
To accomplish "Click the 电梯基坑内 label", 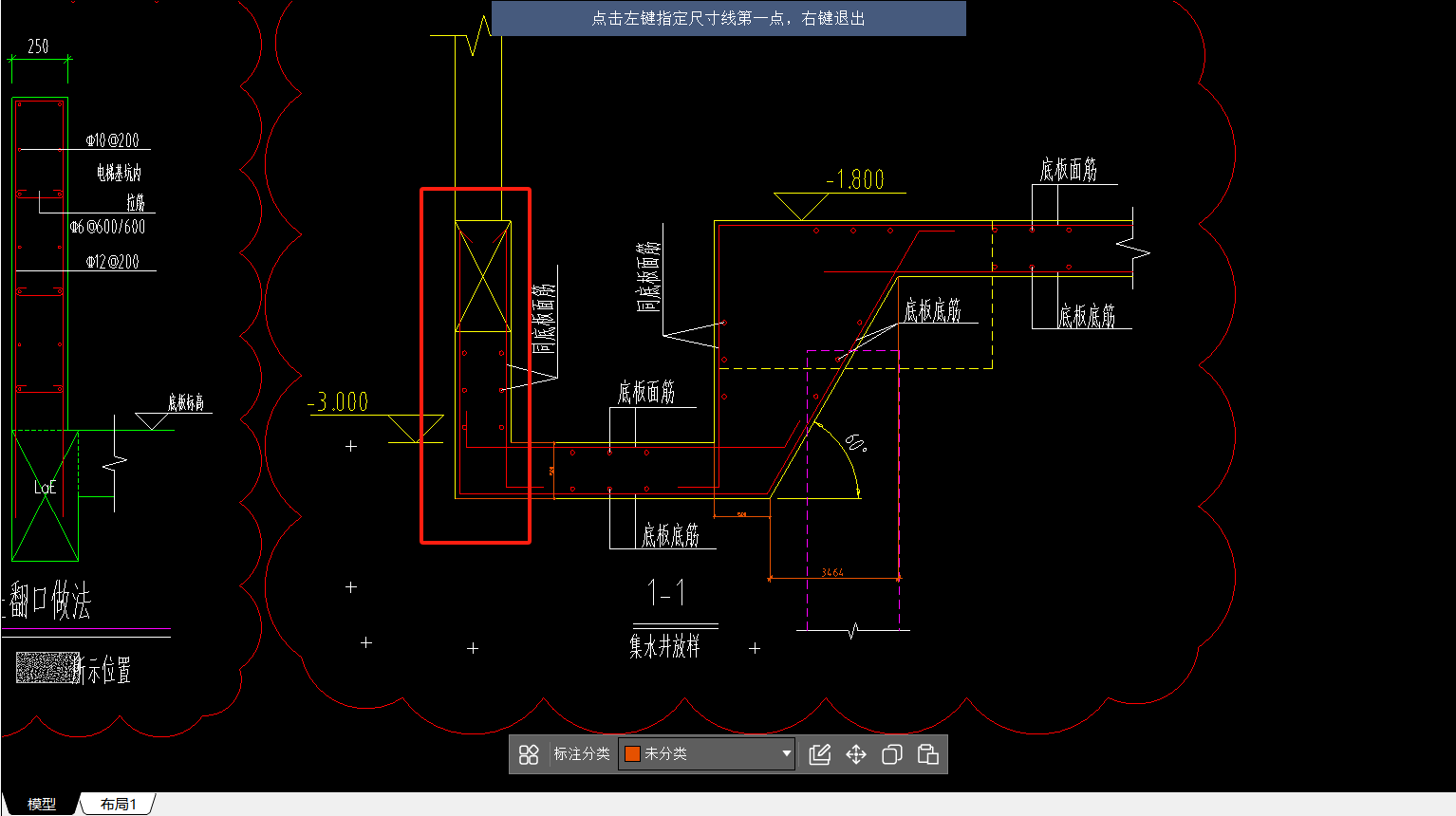I will pyautogui.click(x=119, y=173).
